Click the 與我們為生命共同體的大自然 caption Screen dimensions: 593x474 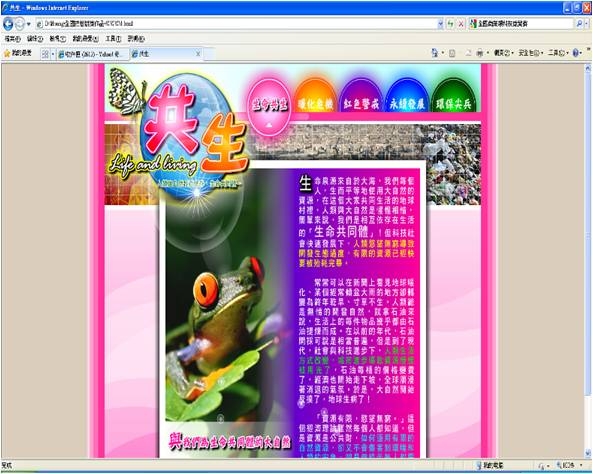click(229, 442)
